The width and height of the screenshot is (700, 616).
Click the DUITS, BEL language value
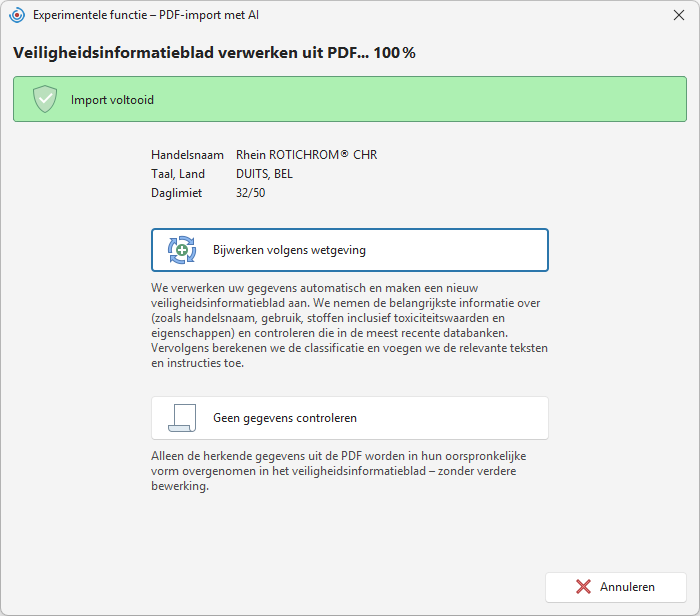point(264,174)
